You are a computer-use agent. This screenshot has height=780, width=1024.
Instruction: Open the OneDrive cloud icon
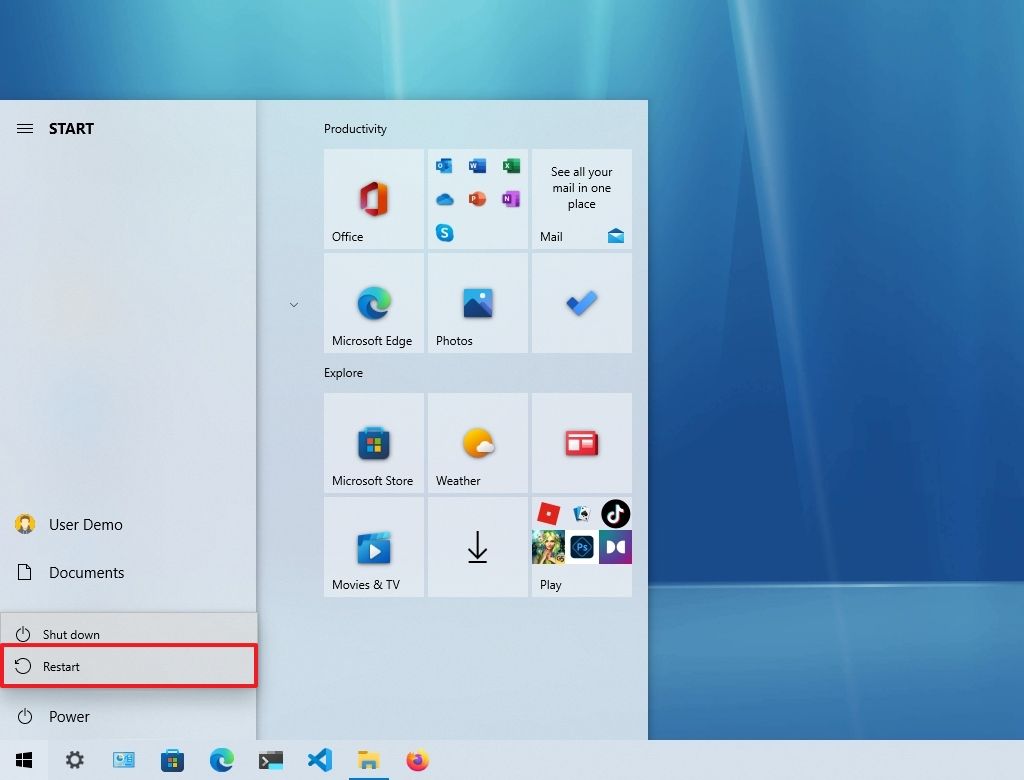[444, 199]
